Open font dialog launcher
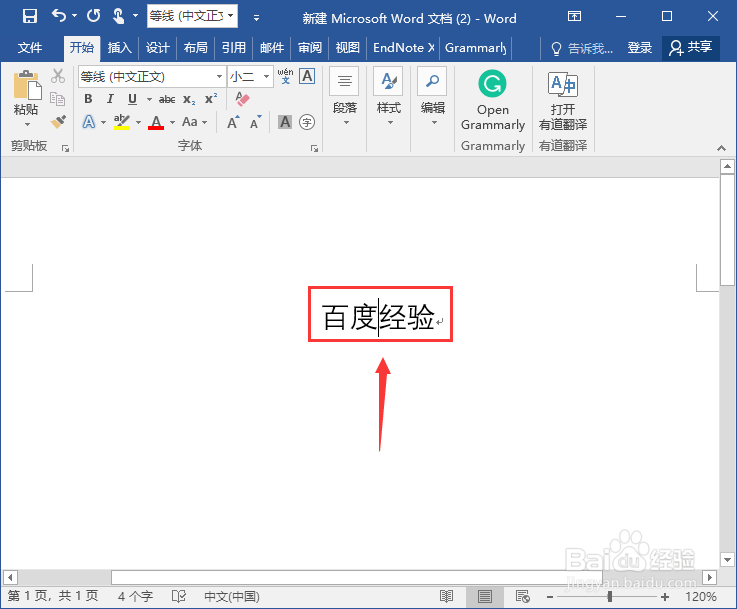 click(x=314, y=148)
